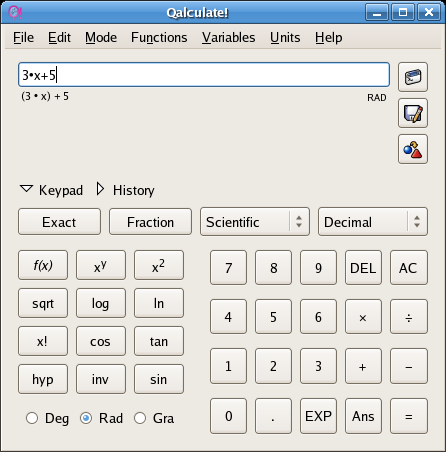Open the Units menu

pos(285,37)
